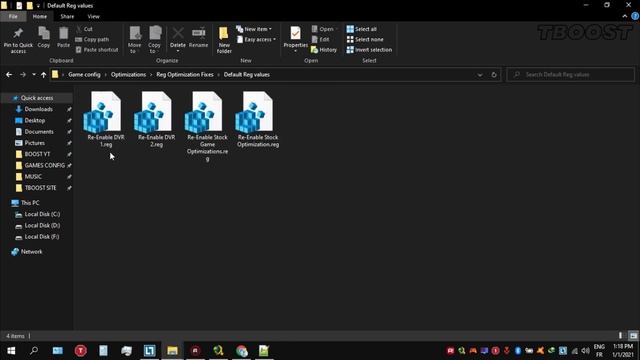Create a New folder
640x360 pixels.
(x=224, y=40)
